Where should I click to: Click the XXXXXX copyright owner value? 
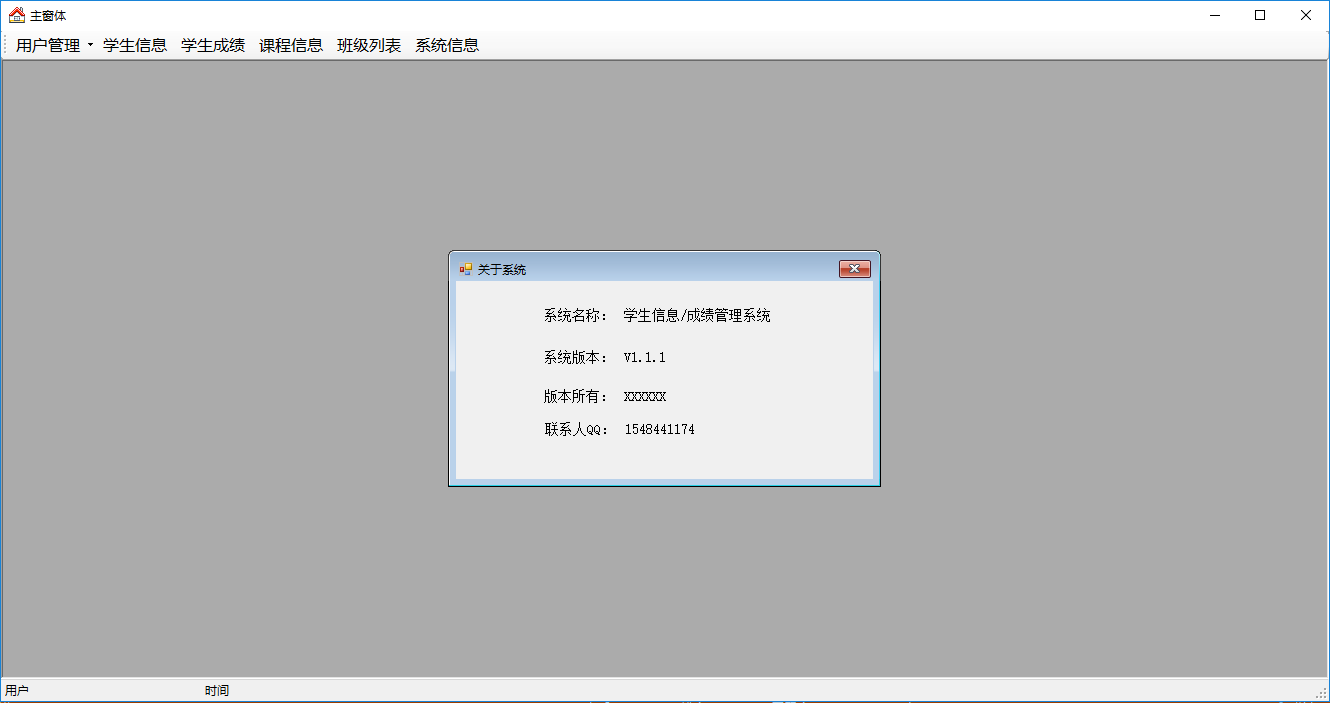tap(645, 397)
